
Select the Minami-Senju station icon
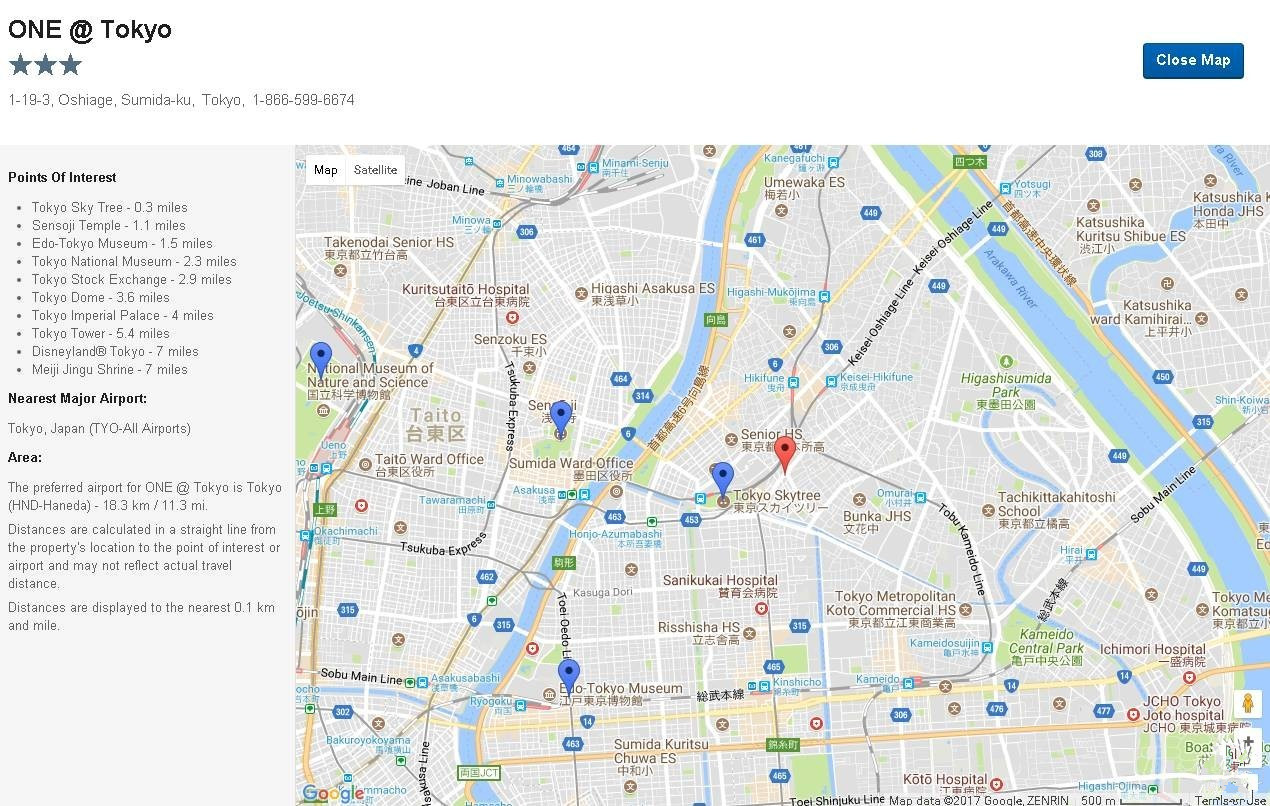click(x=594, y=167)
